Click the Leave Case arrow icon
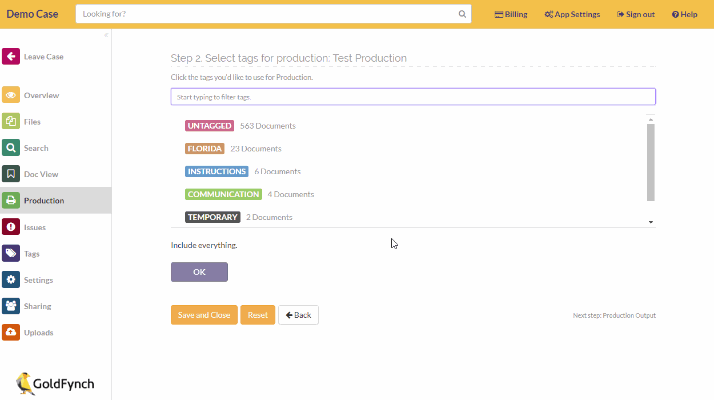This screenshot has width=714, height=400. coord(11,56)
